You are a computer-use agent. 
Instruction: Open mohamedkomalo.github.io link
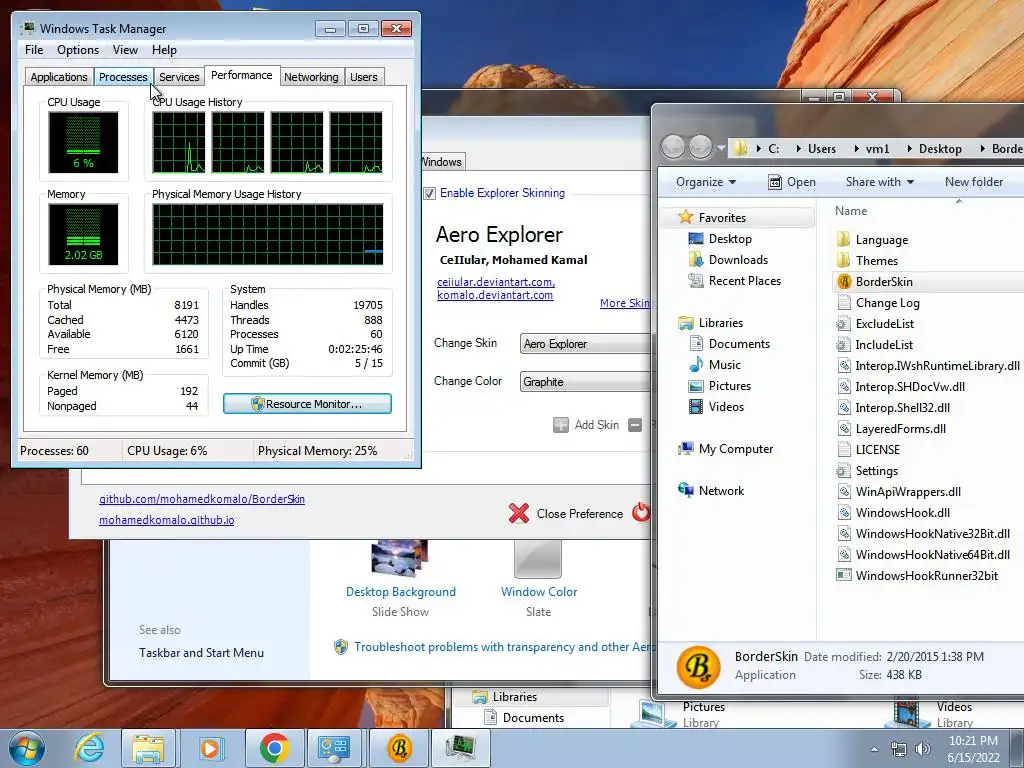(x=167, y=520)
